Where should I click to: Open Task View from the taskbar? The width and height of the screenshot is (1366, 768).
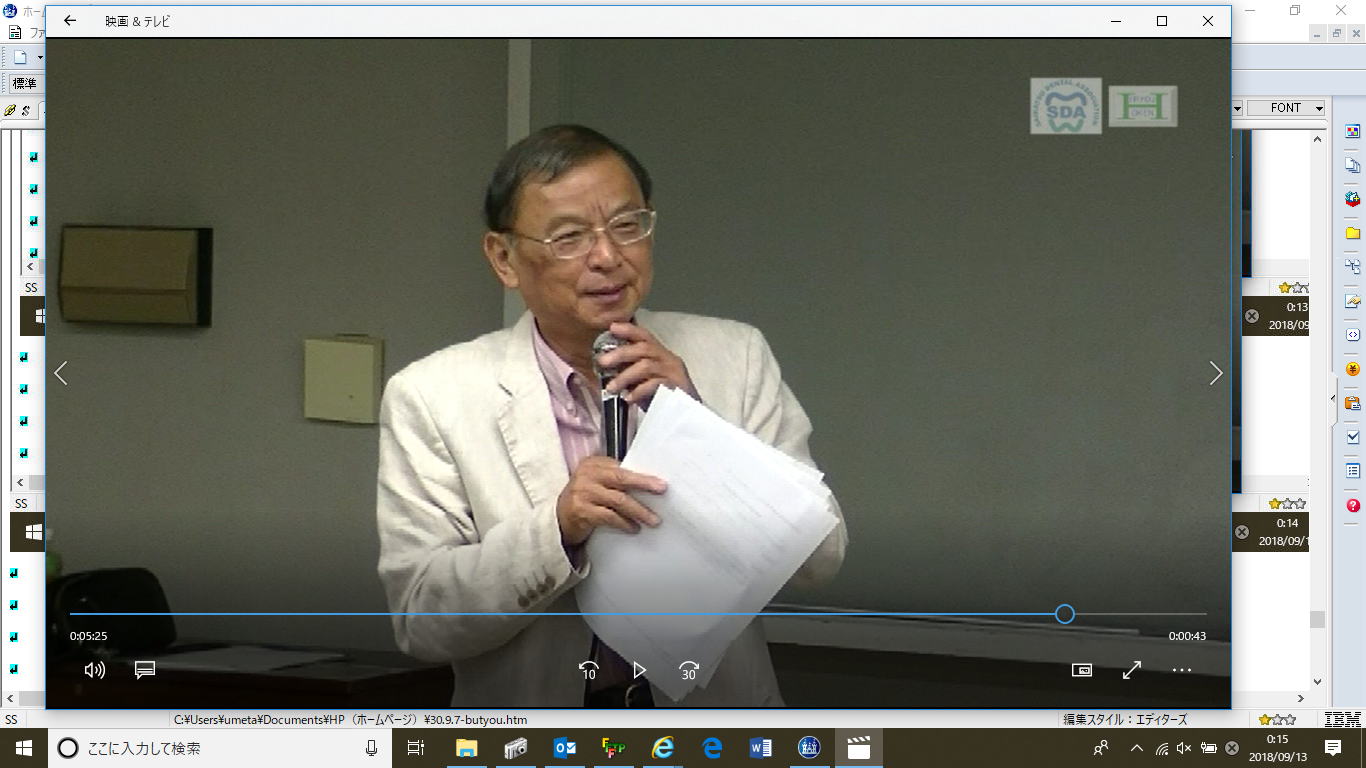[x=416, y=748]
